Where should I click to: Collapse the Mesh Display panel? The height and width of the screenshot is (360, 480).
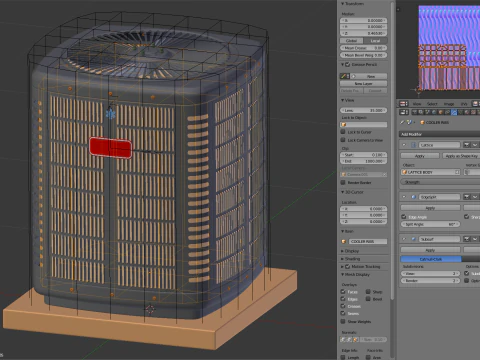pyautogui.click(x=343, y=275)
